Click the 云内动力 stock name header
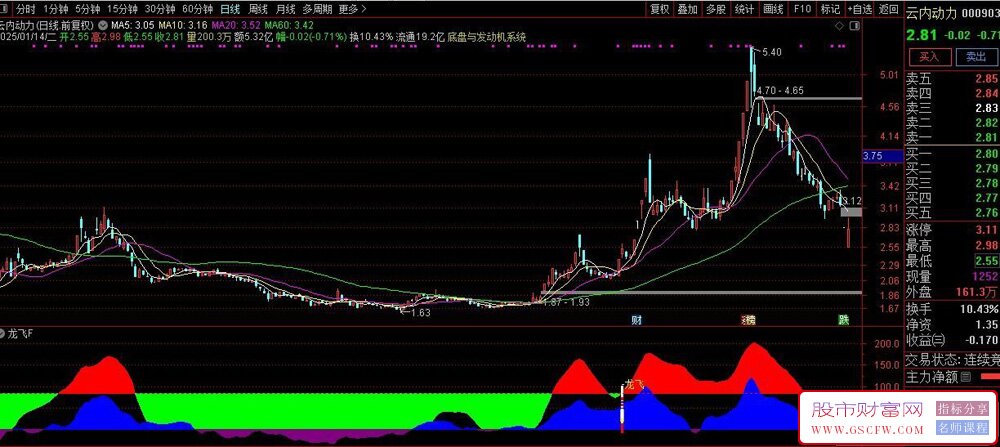Viewport: 1000px width, 447px height. pos(931,13)
